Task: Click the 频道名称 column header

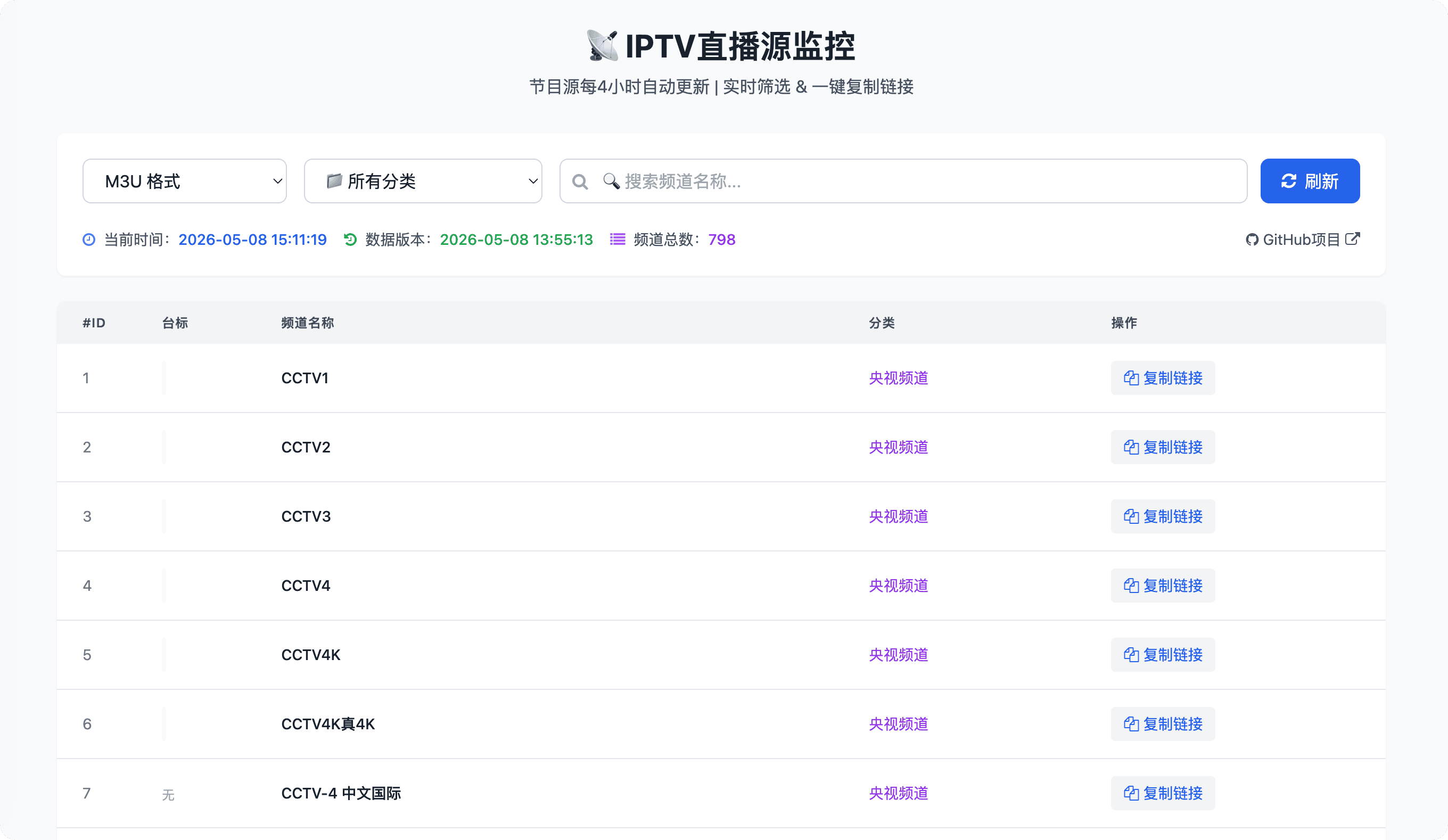Action: (307, 323)
